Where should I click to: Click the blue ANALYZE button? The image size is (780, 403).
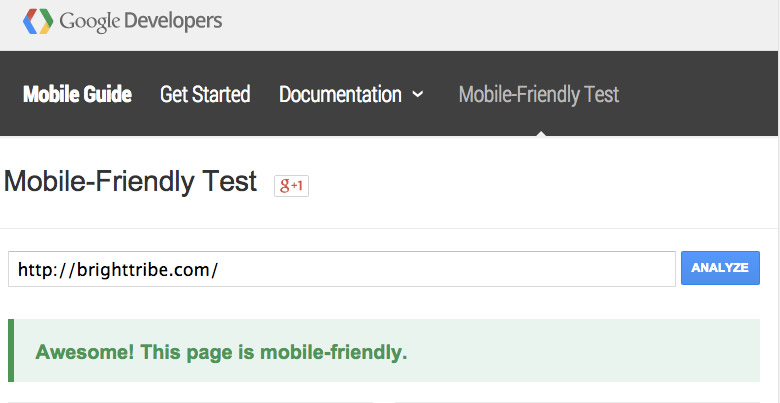click(x=720, y=268)
